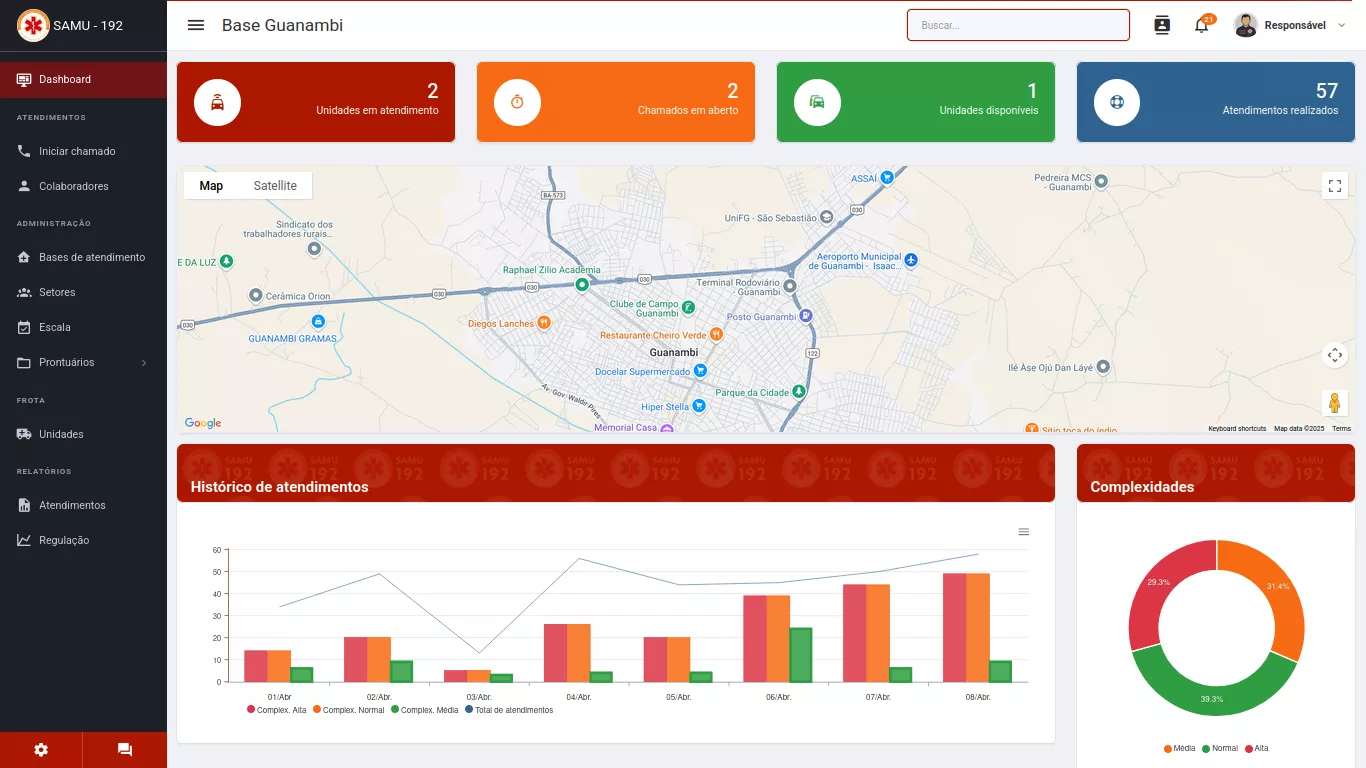The width and height of the screenshot is (1366, 768).
Task: Click Iniciar chamado in sidebar
Action: pos(77,152)
